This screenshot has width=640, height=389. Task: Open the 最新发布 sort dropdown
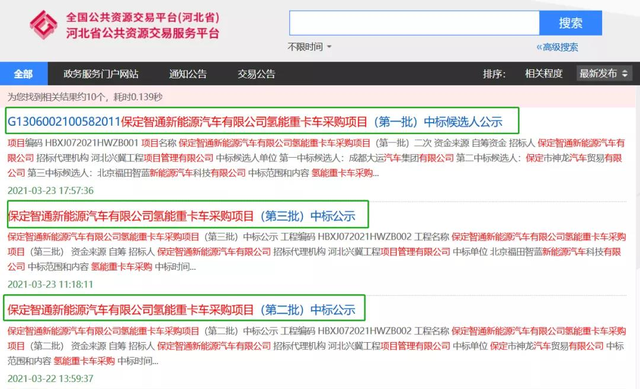pos(604,73)
